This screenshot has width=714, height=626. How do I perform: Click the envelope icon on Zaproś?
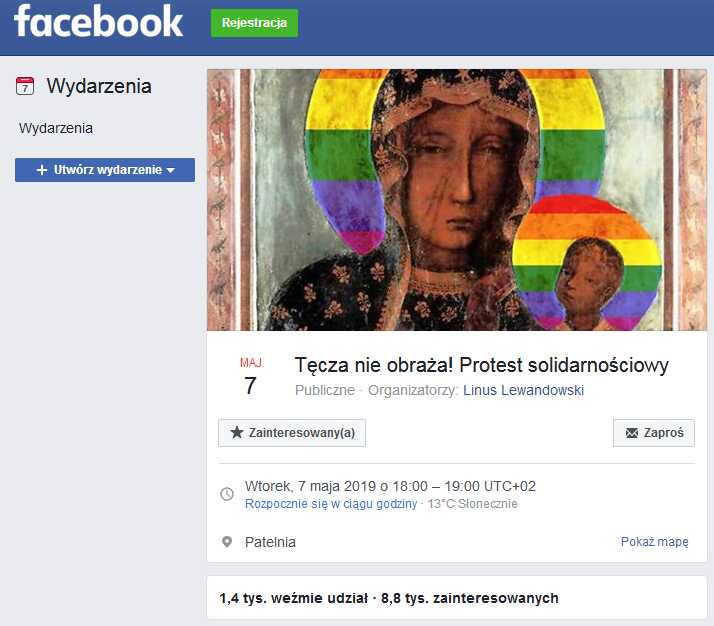[632, 433]
